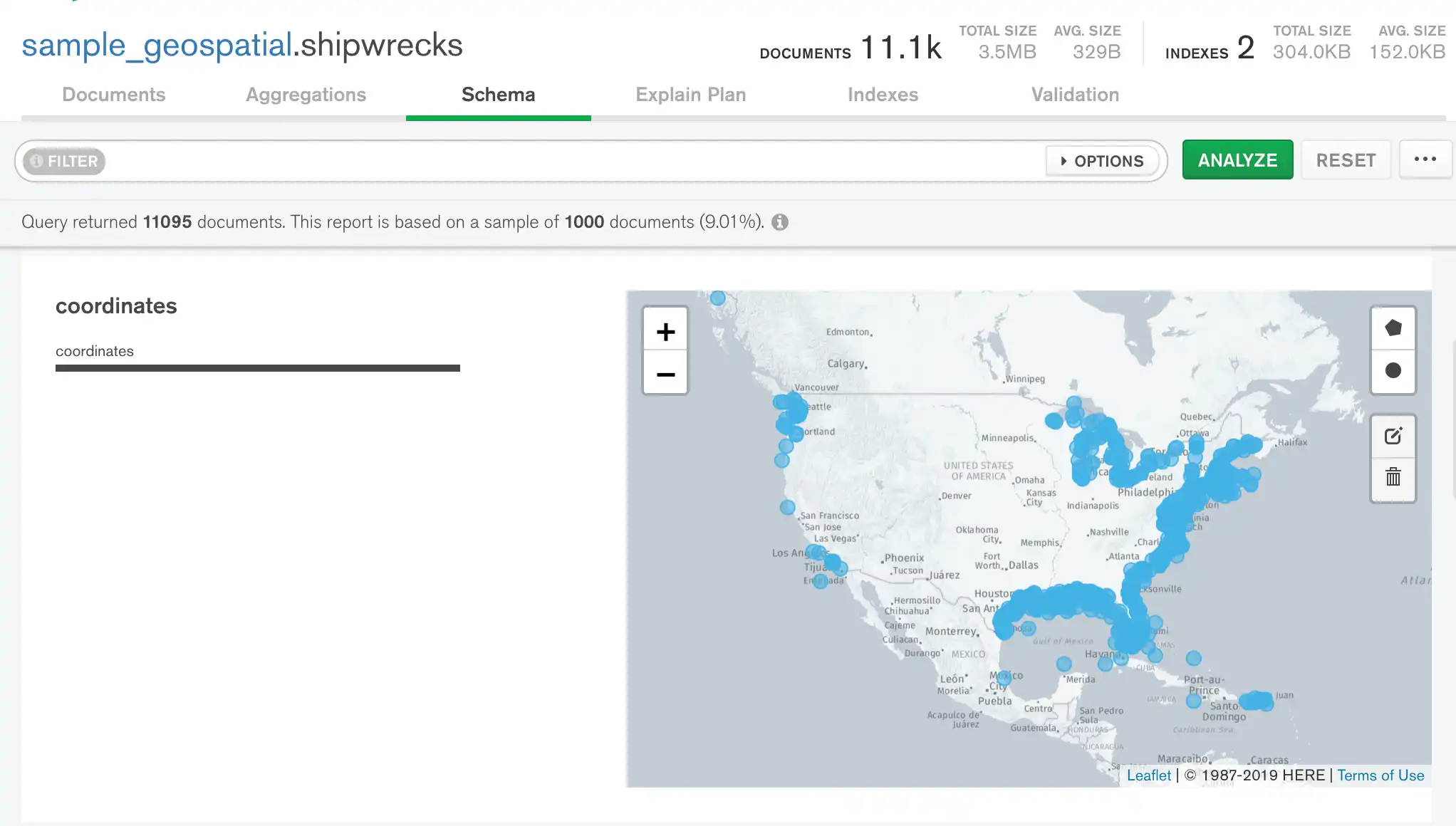Screen dimensions: 1456x826
Task: Open the OPTIONS expander panel
Action: [x=1100, y=160]
